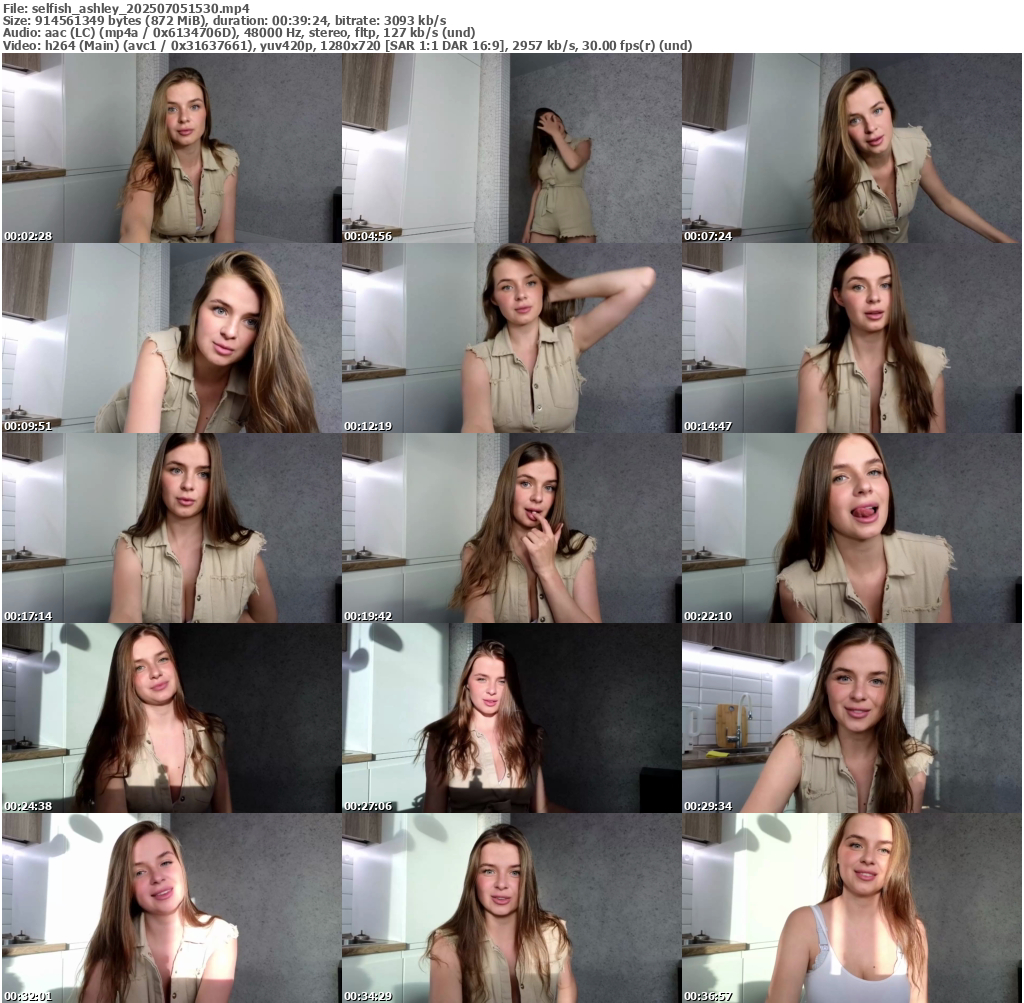This screenshot has width=1024, height=1003.
Task: Click the duration value 00:39:24
Action: 300,21
